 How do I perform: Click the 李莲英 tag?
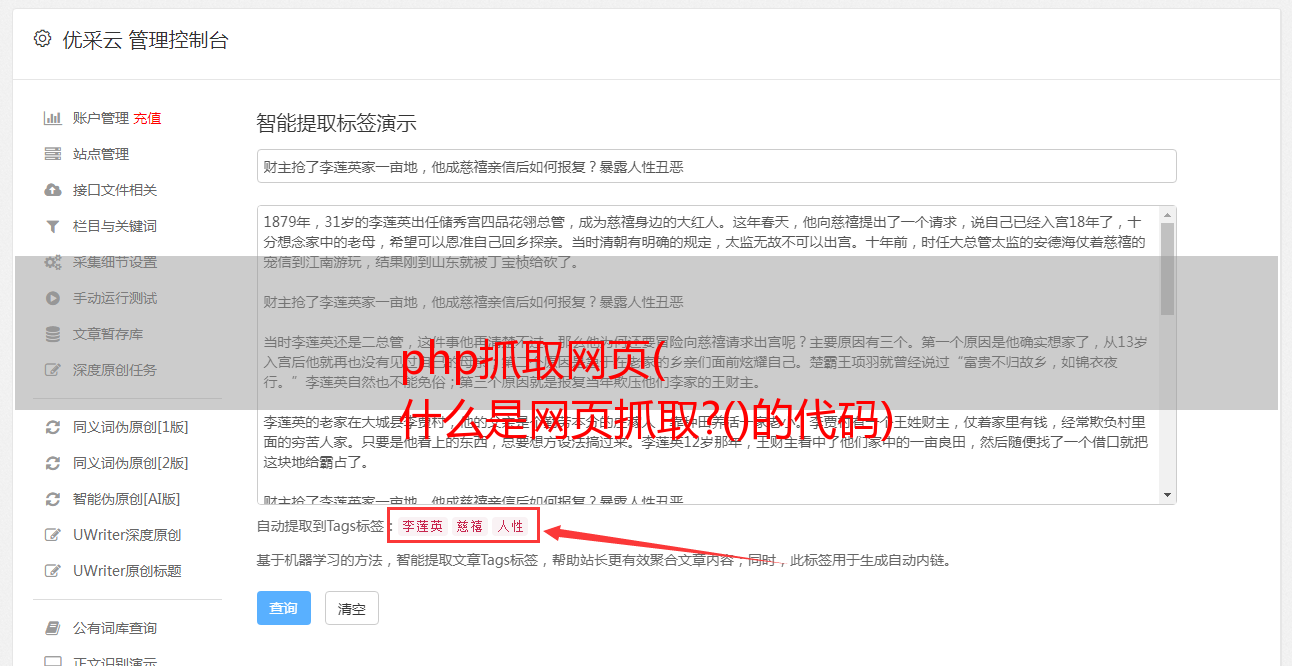point(423,526)
